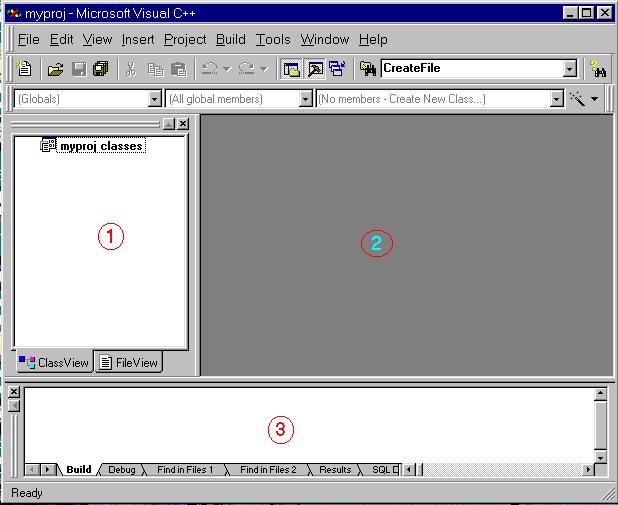Image resolution: width=618 pixels, height=505 pixels.
Task: Maximize the Visual C++ window
Action: pyautogui.click(x=587, y=13)
